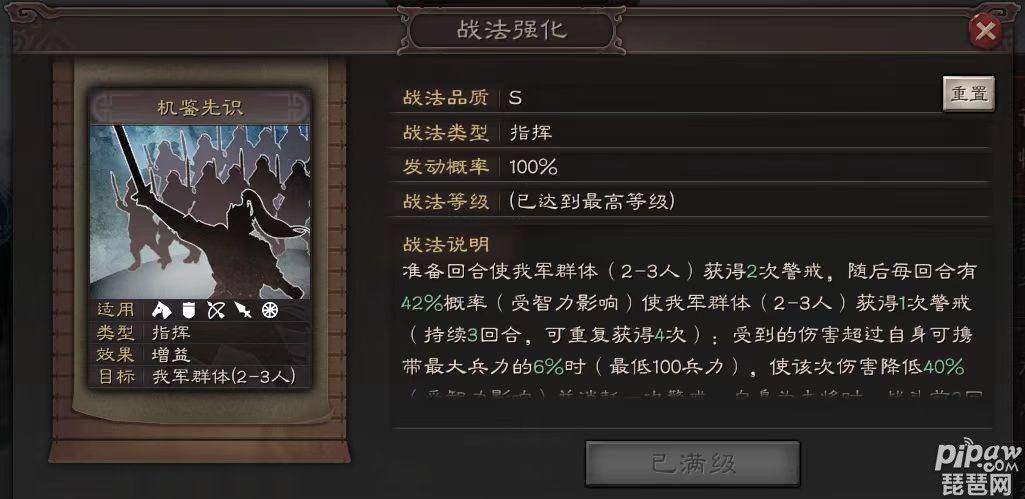Image resolution: width=1025 pixels, height=499 pixels.
Task: Select the 机鉴先识 card title banner
Action: tap(200, 107)
